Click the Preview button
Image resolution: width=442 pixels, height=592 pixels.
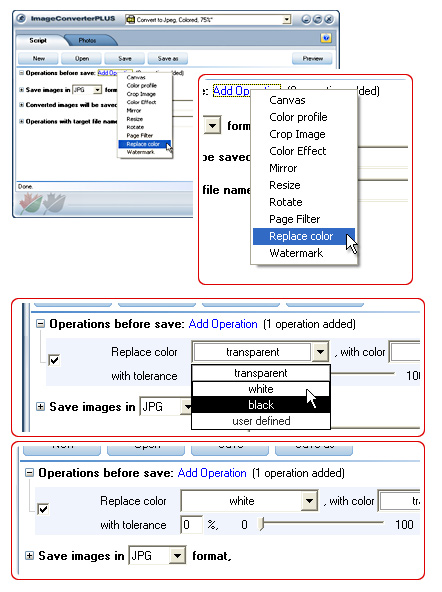(x=313, y=59)
